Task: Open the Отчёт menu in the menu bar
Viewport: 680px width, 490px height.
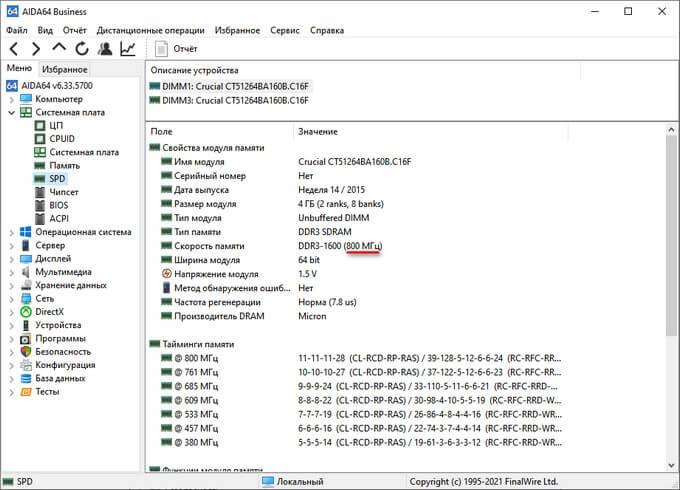Action: click(75, 30)
